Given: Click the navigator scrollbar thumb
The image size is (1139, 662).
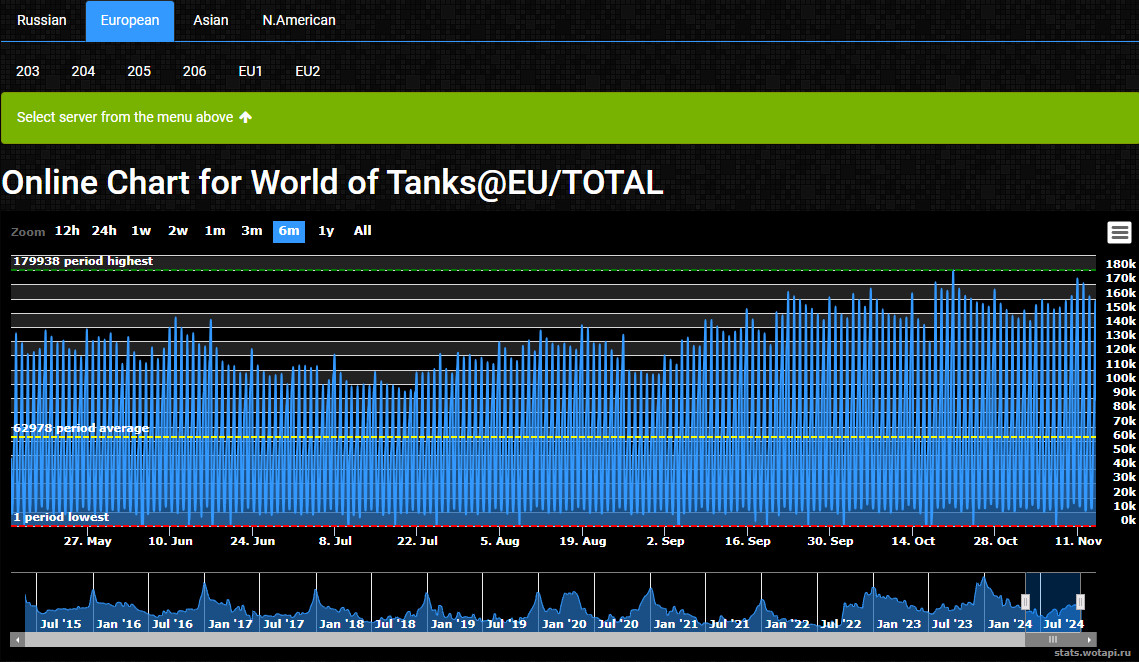Looking at the screenshot, I should (x=1052, y=639).
